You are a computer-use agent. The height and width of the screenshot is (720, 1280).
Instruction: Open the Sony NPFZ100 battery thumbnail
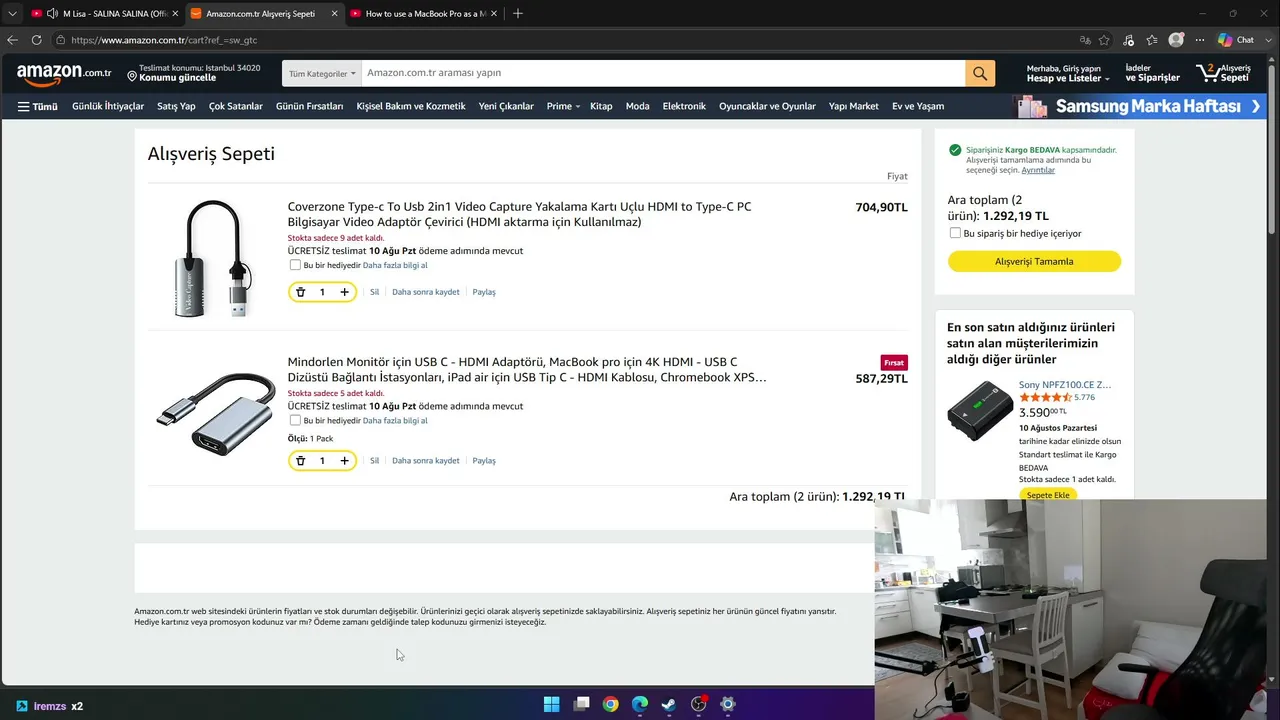tap(980, 410)
